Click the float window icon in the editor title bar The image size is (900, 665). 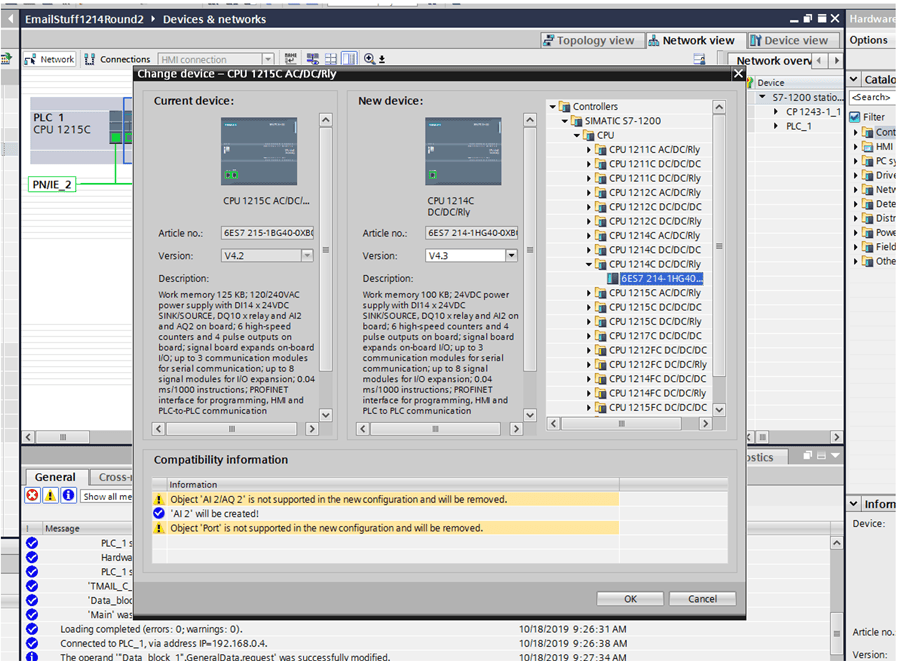click(808, 19)
